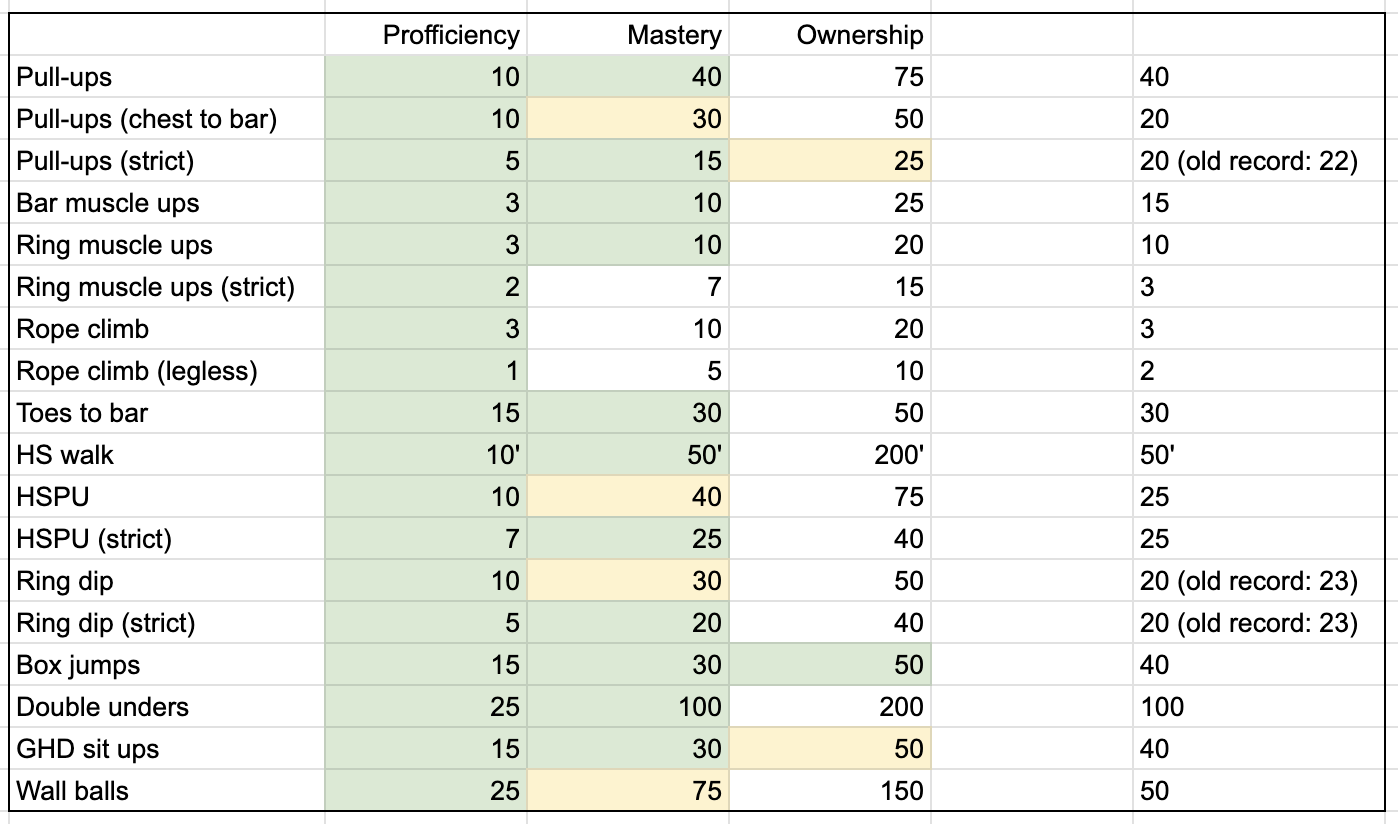
Task: Click the HSPU (strict) row label
Action: pyautogui.click(x=95, y=539)
